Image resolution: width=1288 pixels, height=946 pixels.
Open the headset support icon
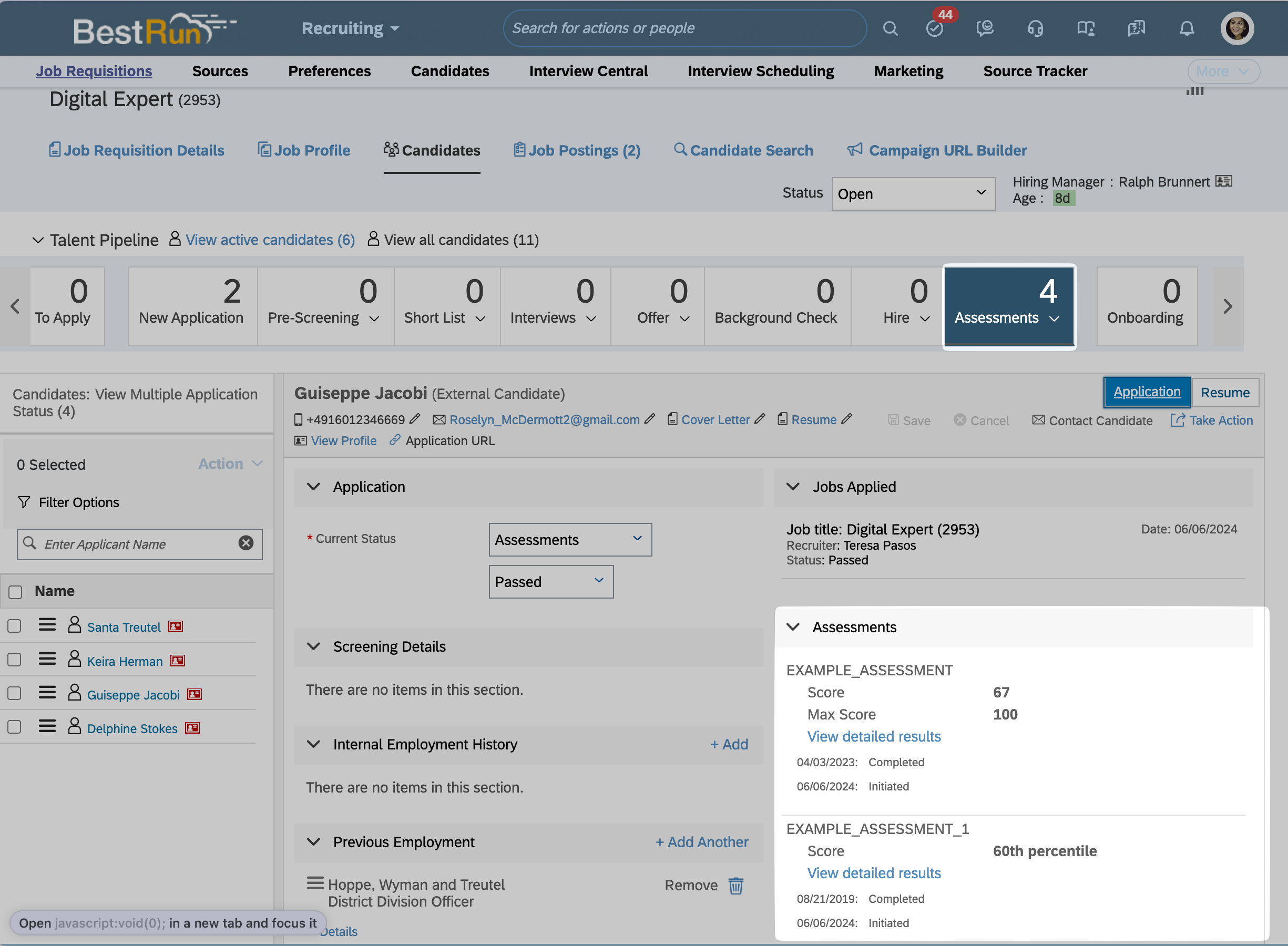coord(1036,28)
